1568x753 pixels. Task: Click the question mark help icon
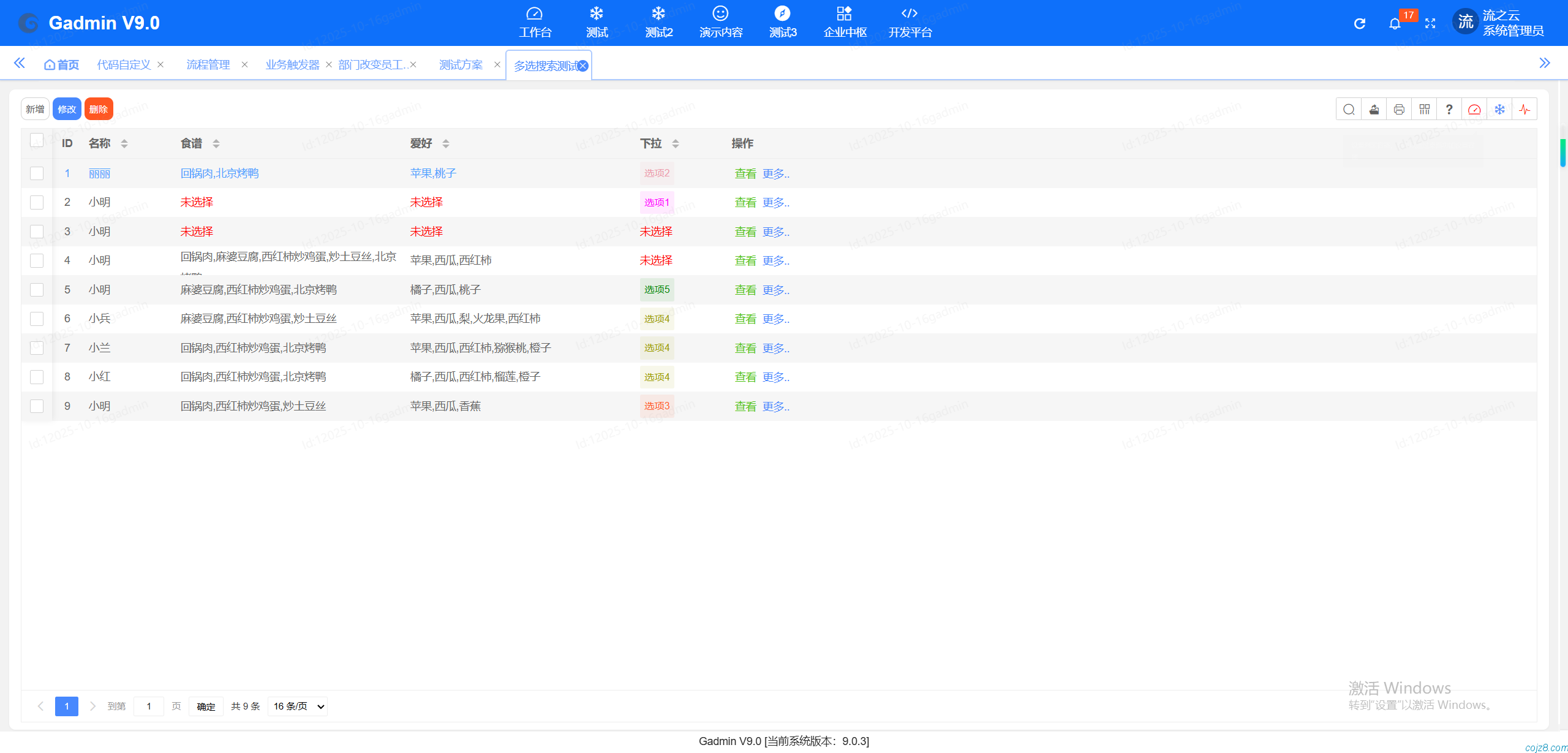click(x=1449, y=110)
